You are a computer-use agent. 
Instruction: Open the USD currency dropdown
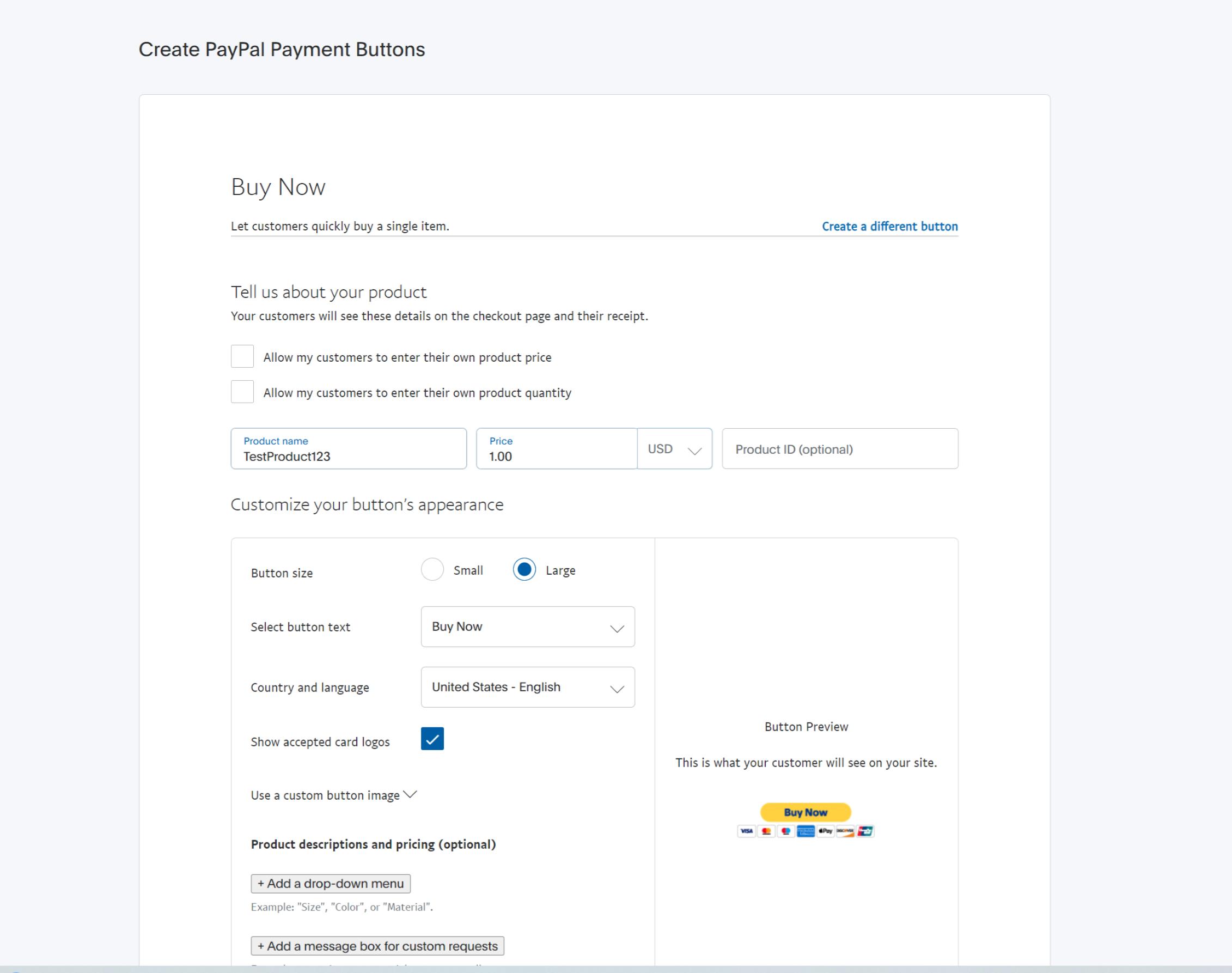pyautogui.click(x=675, y=449)
